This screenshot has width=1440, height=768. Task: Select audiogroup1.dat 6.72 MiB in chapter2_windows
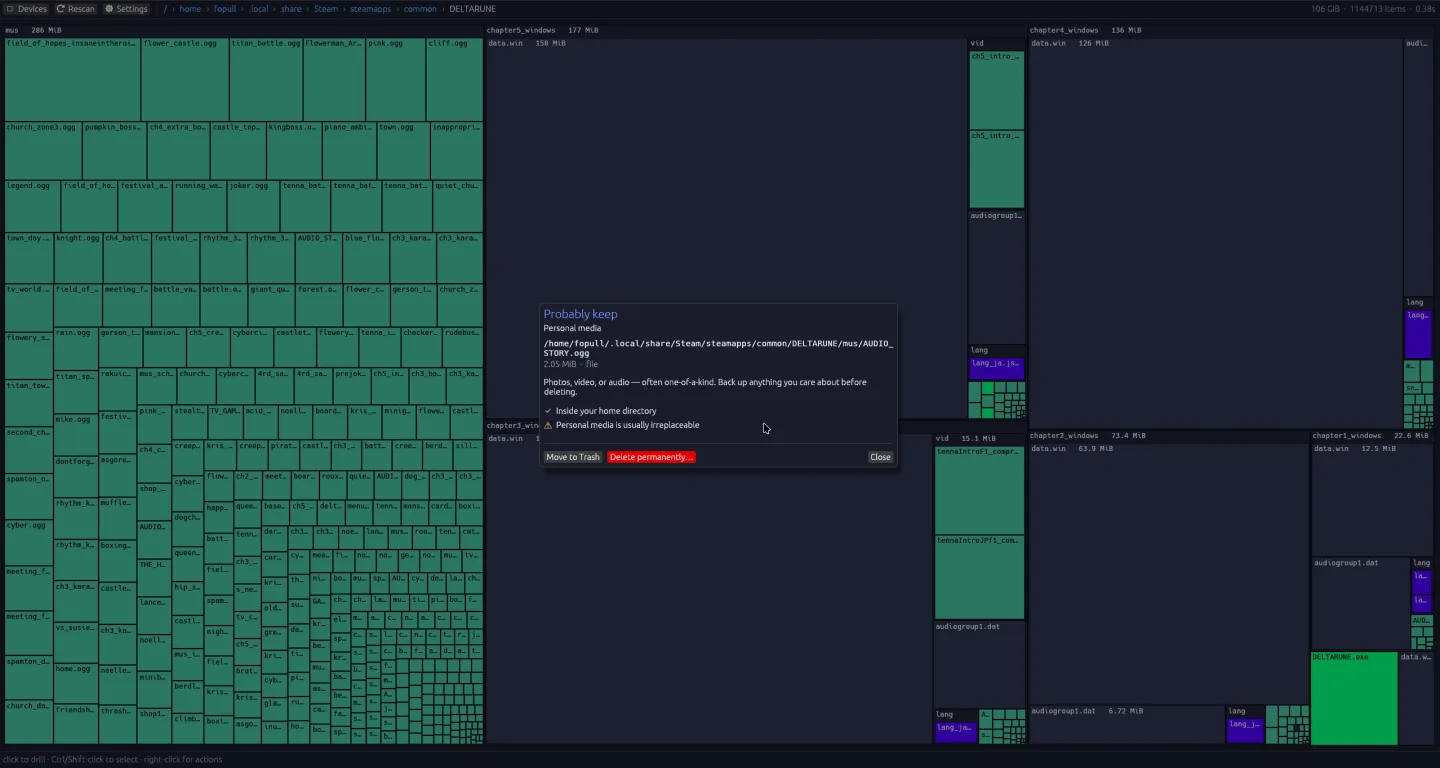[x=1127, y=725]
